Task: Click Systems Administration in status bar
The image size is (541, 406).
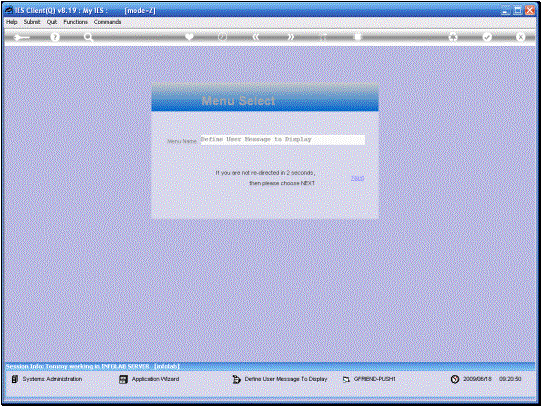Action: (52, 379)
